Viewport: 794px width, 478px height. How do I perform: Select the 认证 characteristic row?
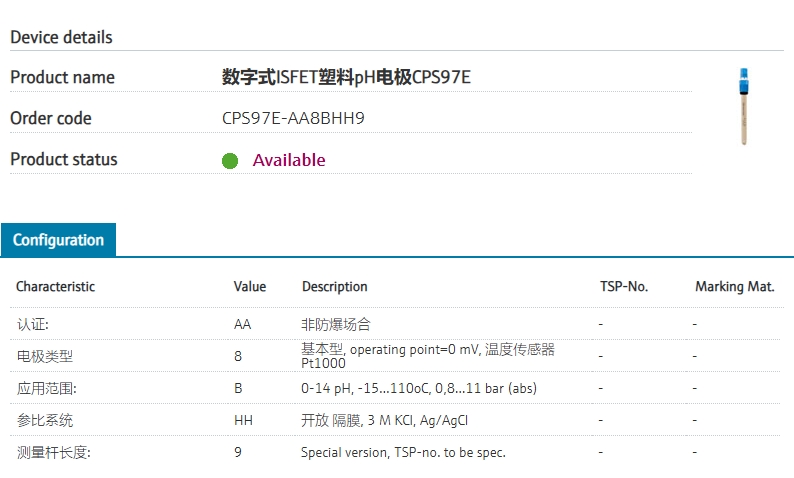33,324
